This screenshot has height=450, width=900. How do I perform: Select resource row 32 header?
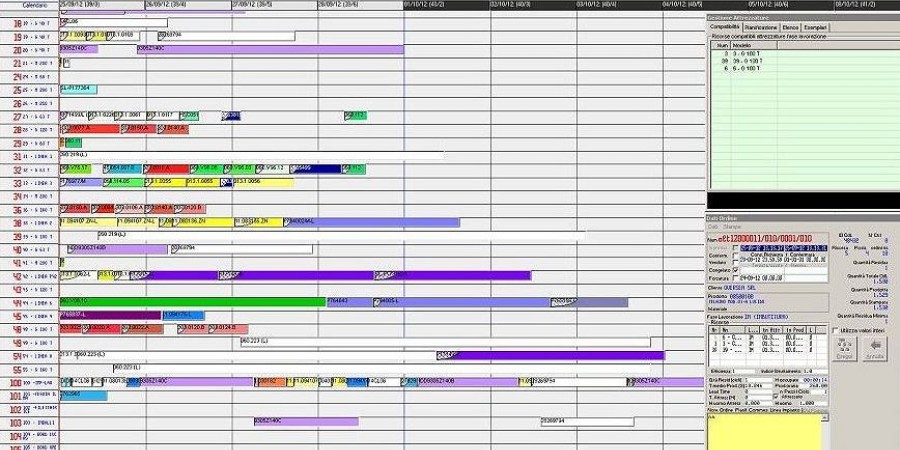pos(29,170)
